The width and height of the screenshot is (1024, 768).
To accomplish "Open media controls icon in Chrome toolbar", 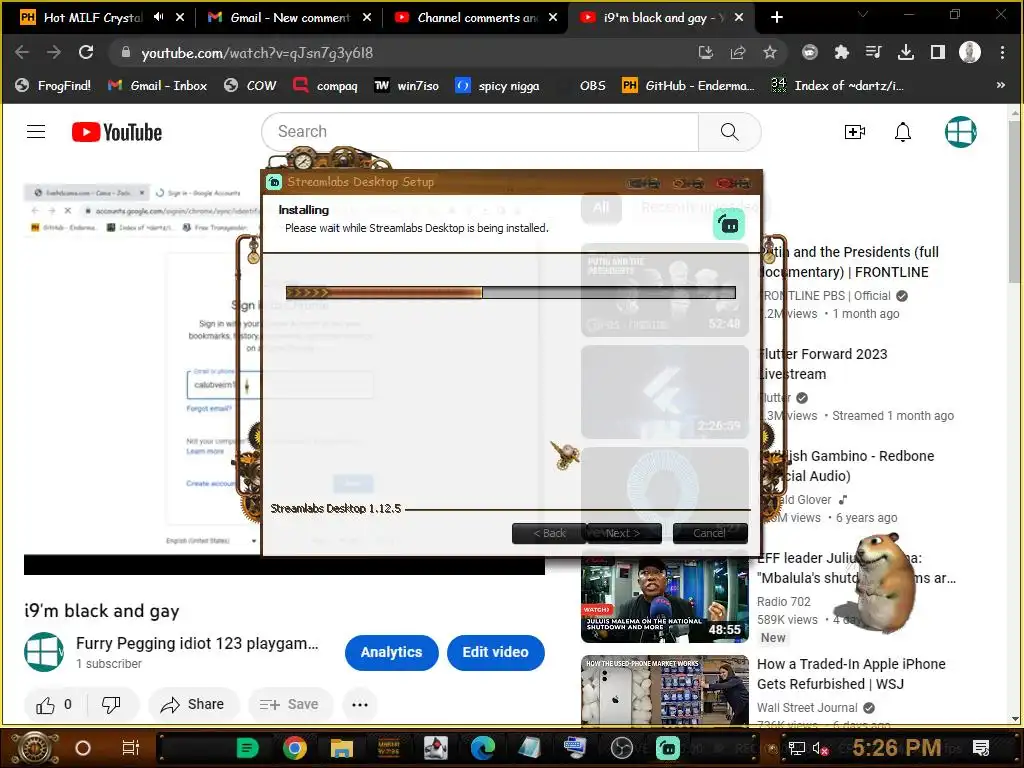I will 874,52.
